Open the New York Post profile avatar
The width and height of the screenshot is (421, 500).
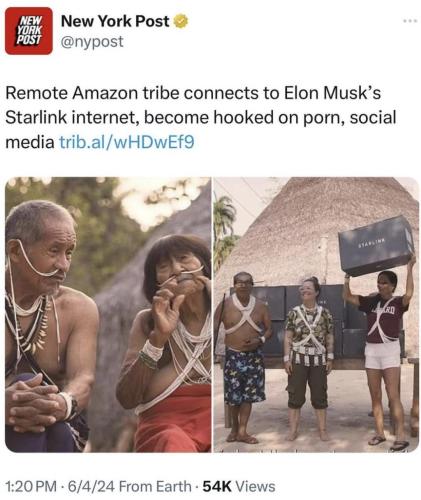[29, 31]
